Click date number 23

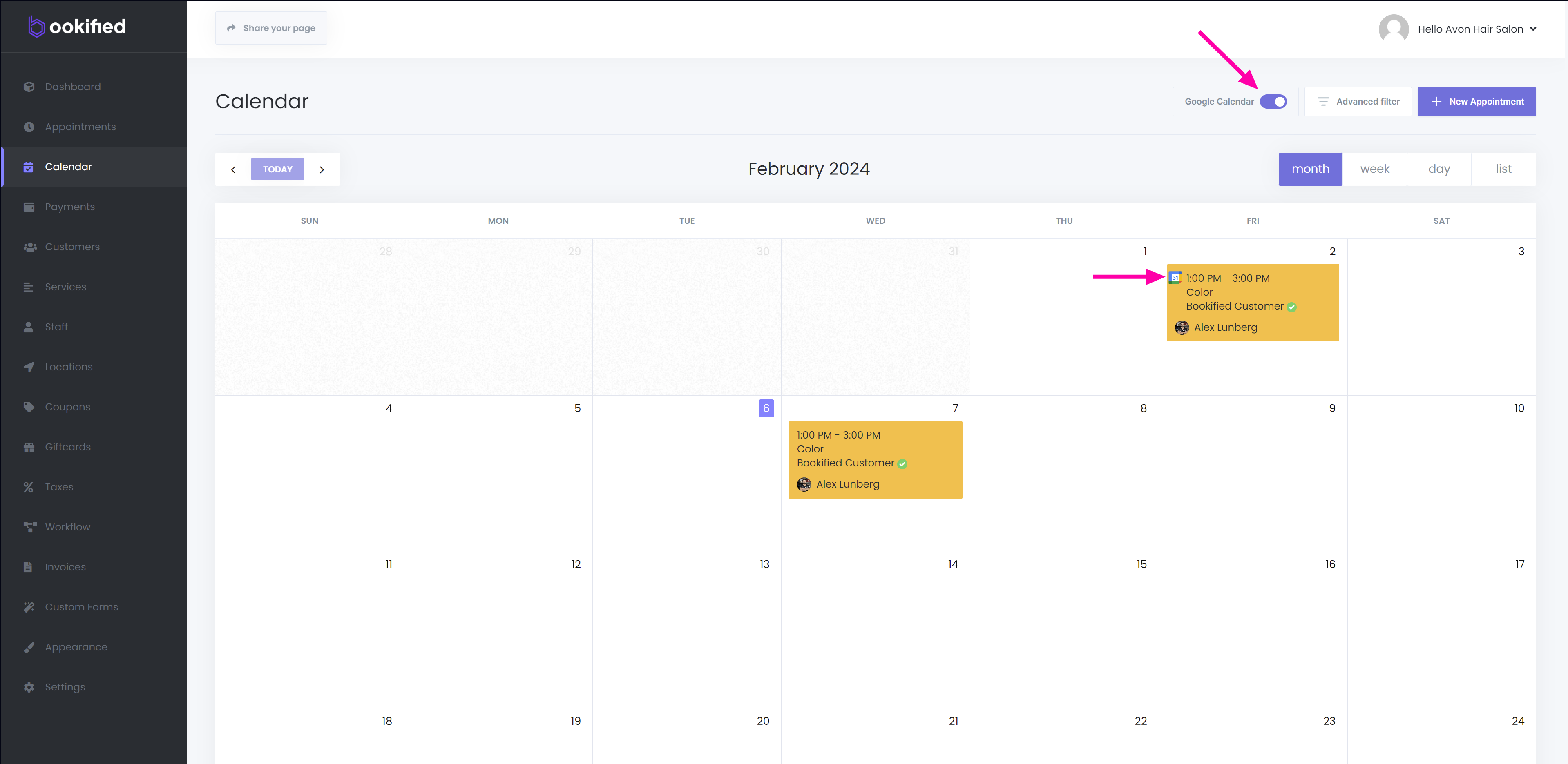[1329, 722]
